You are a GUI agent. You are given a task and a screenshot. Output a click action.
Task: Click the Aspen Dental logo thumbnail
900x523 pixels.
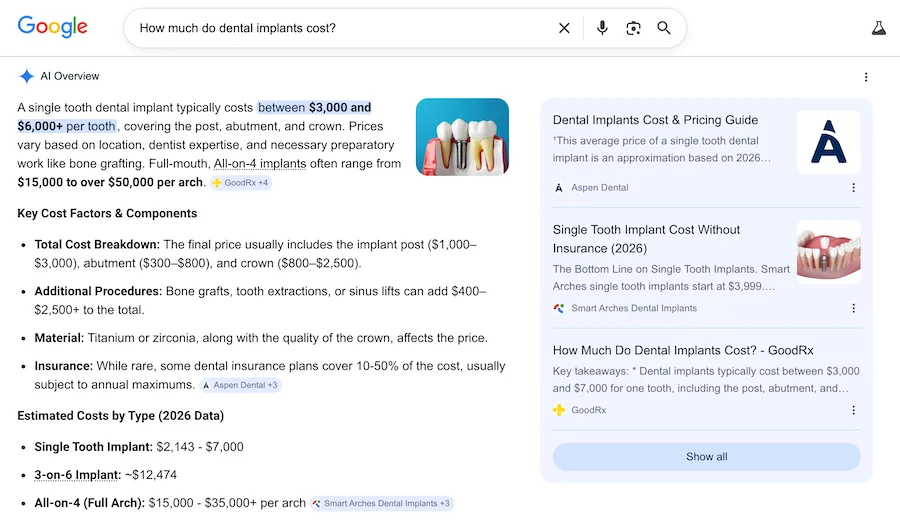(828, 142)
